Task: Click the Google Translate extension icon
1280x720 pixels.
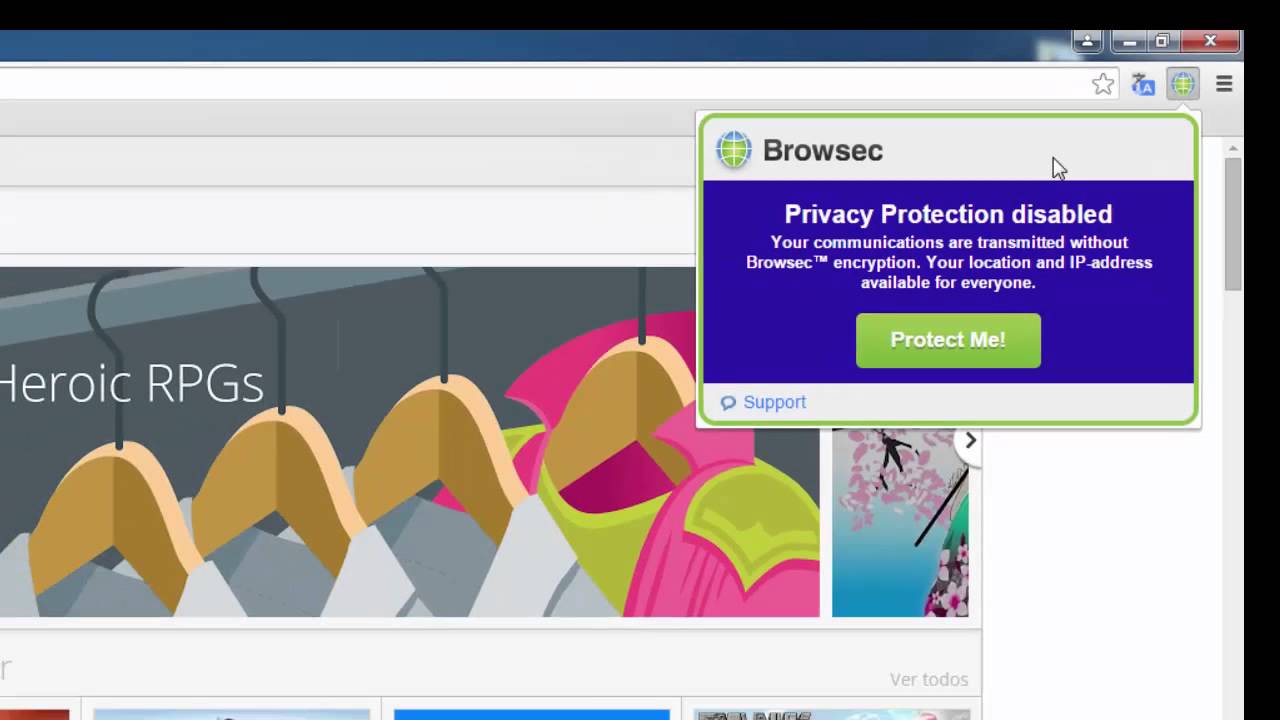Action: [1143, 85]
